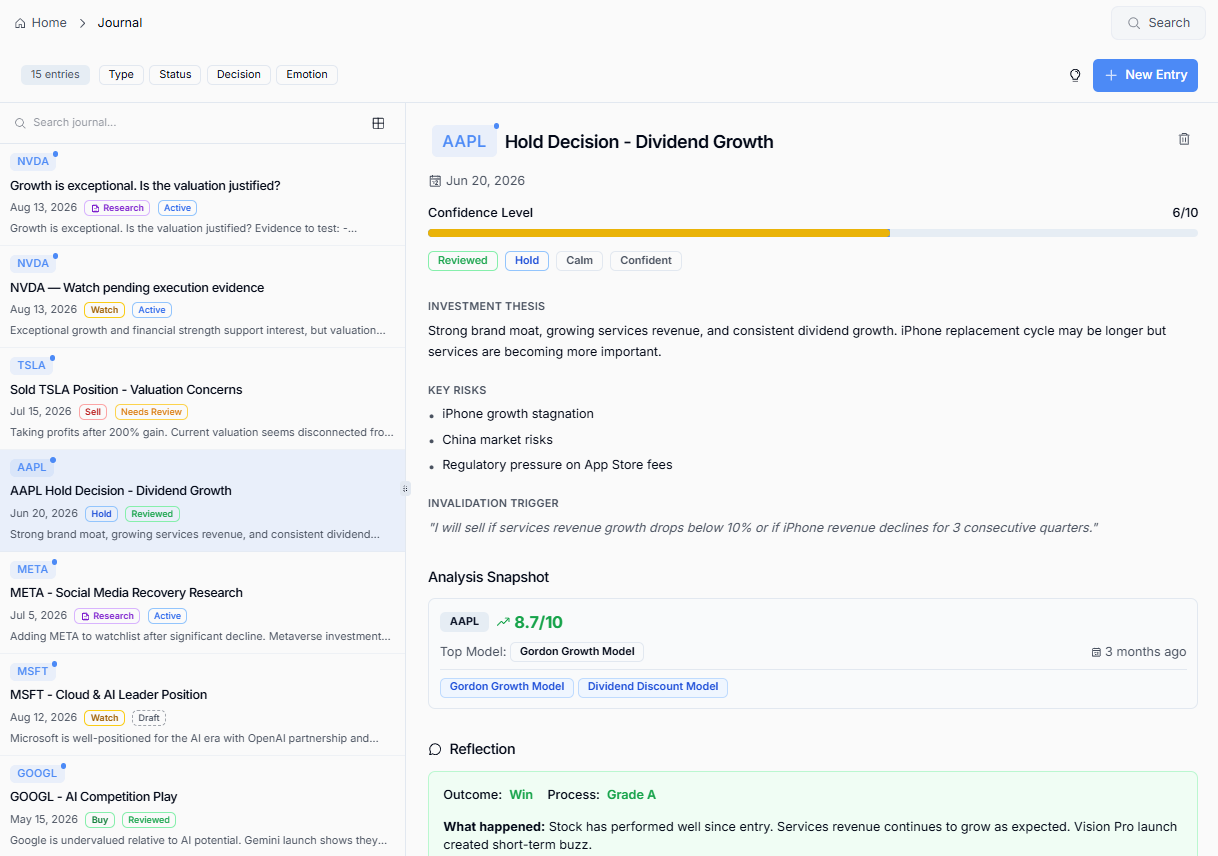Open entry 'Sold TSLA Position - Valuation Concerns'
1218x856 pixels.
(x=202, y=399)
